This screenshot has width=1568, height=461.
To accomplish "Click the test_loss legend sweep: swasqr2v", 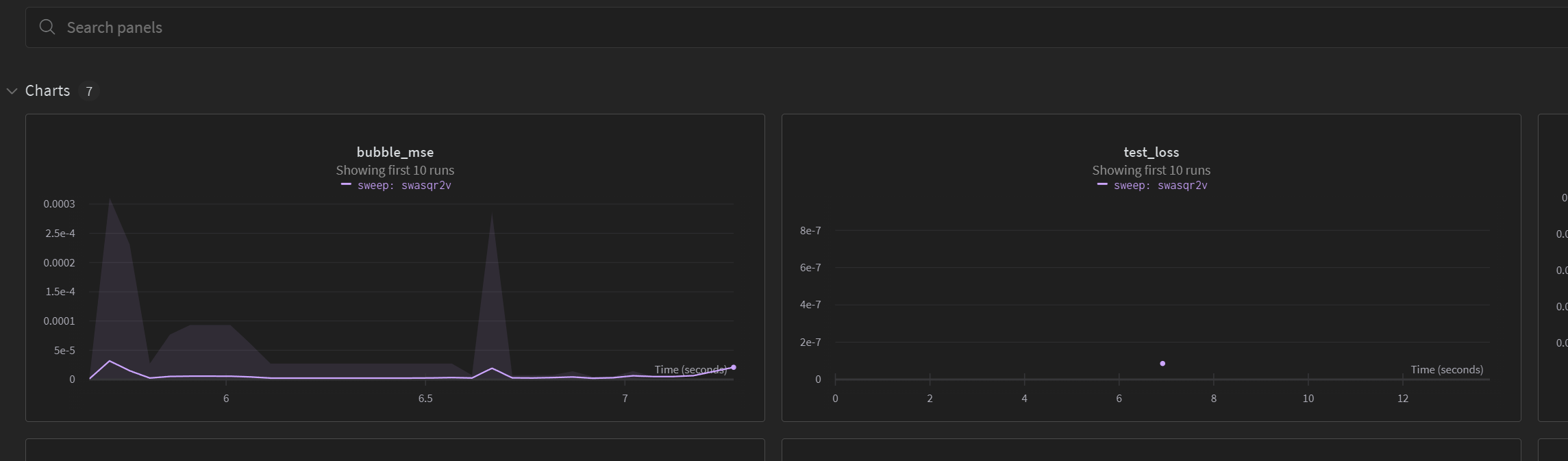I will tap(1152, 185).
